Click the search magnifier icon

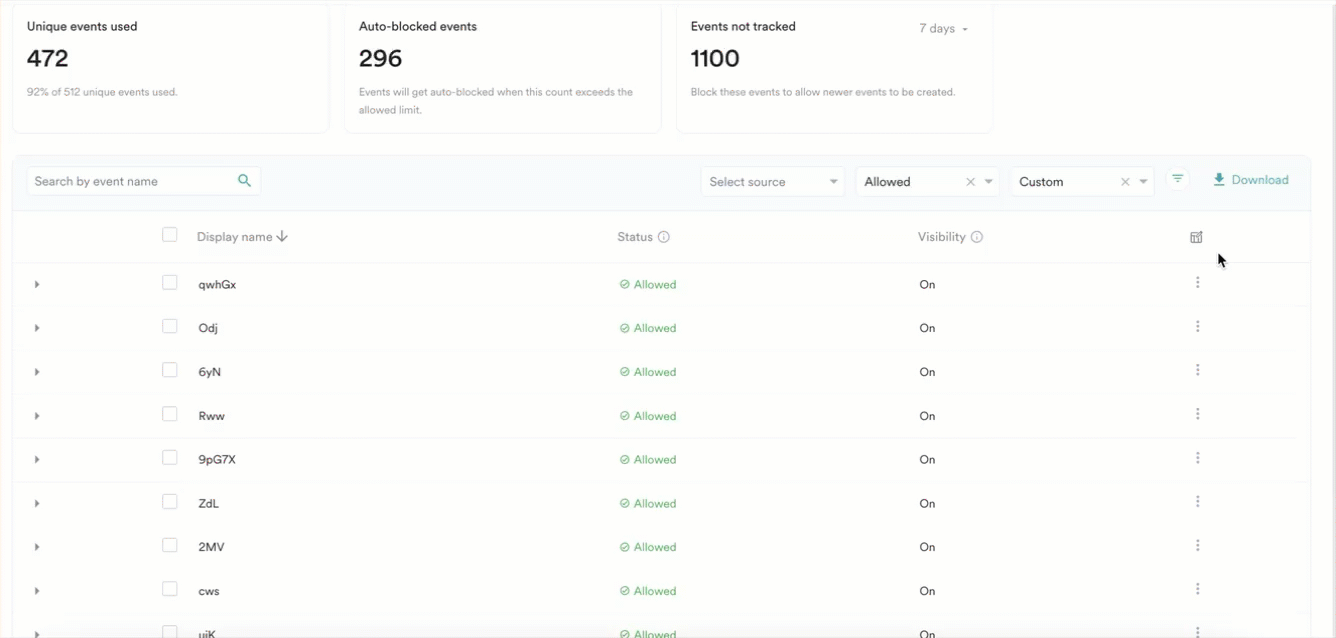[244, 181]
